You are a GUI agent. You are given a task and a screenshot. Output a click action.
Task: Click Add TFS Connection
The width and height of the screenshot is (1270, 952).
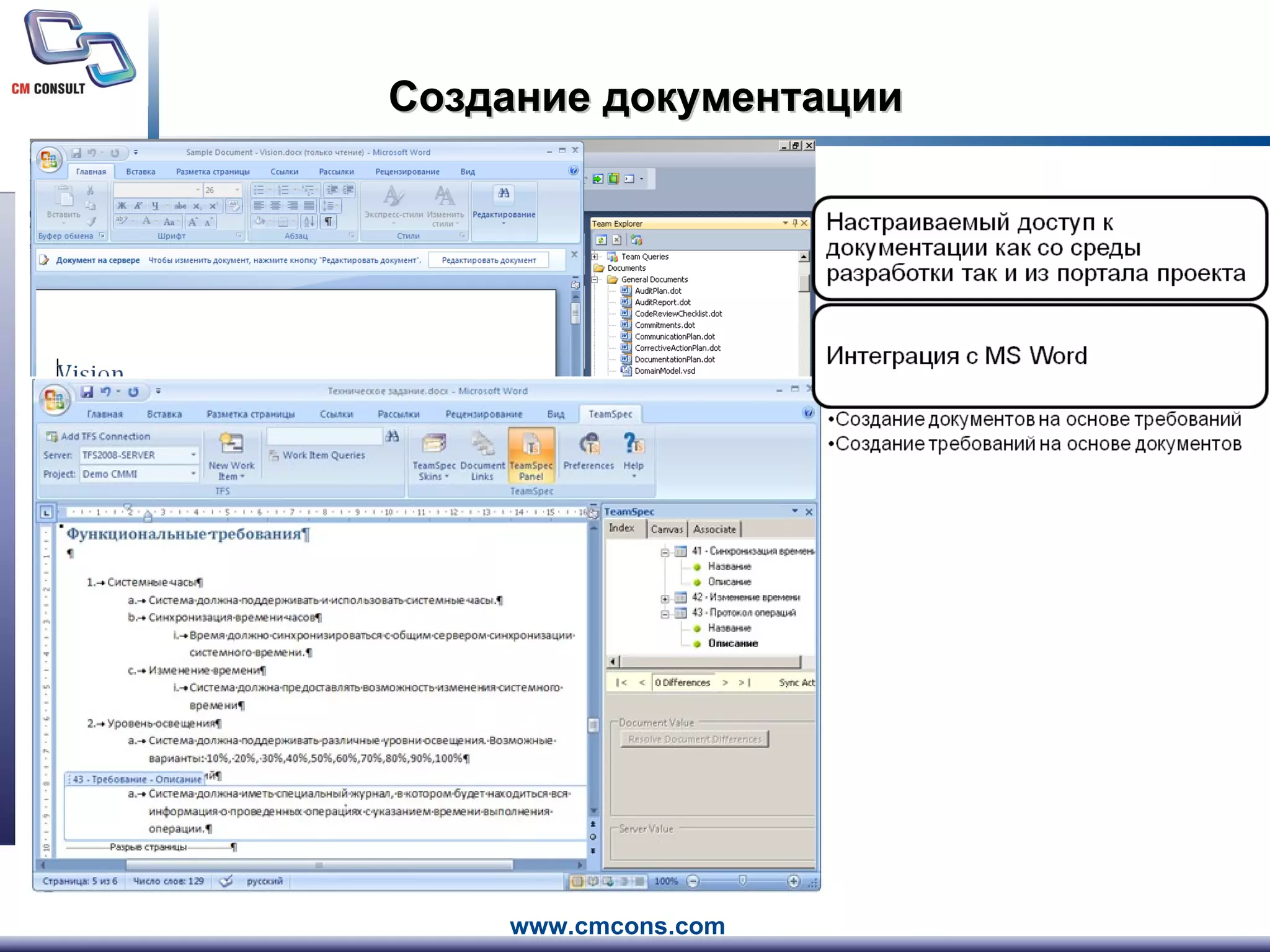[x=98, y=436]
